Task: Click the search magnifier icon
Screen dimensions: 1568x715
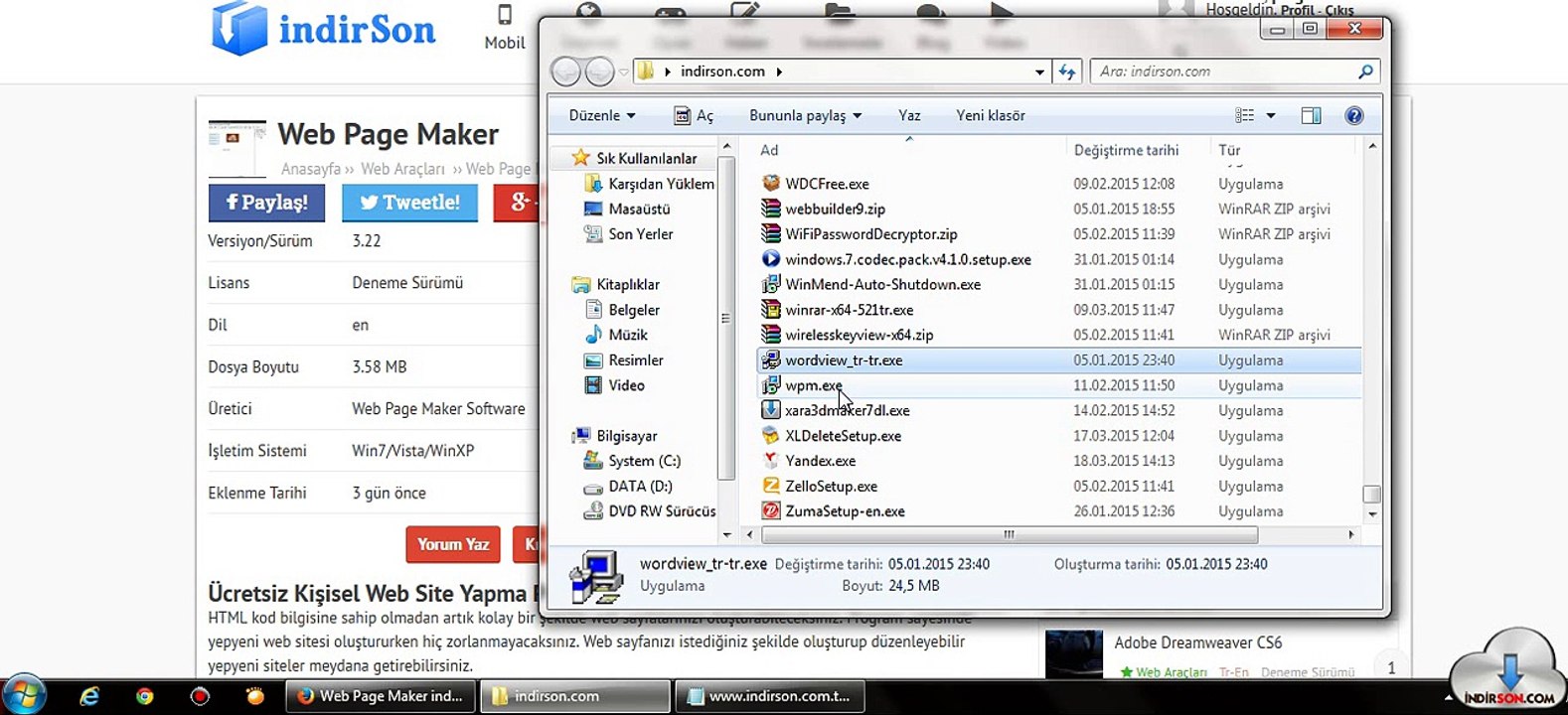Action: click(x=1365, y=71)
